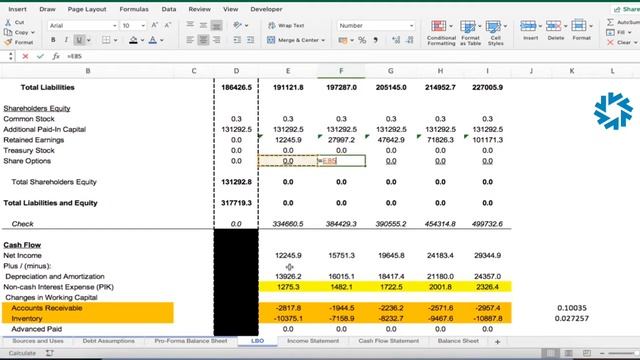Click Calculate in the status bar
The height and width of the screenshot is (360, 640).
[x=22, y=353]
